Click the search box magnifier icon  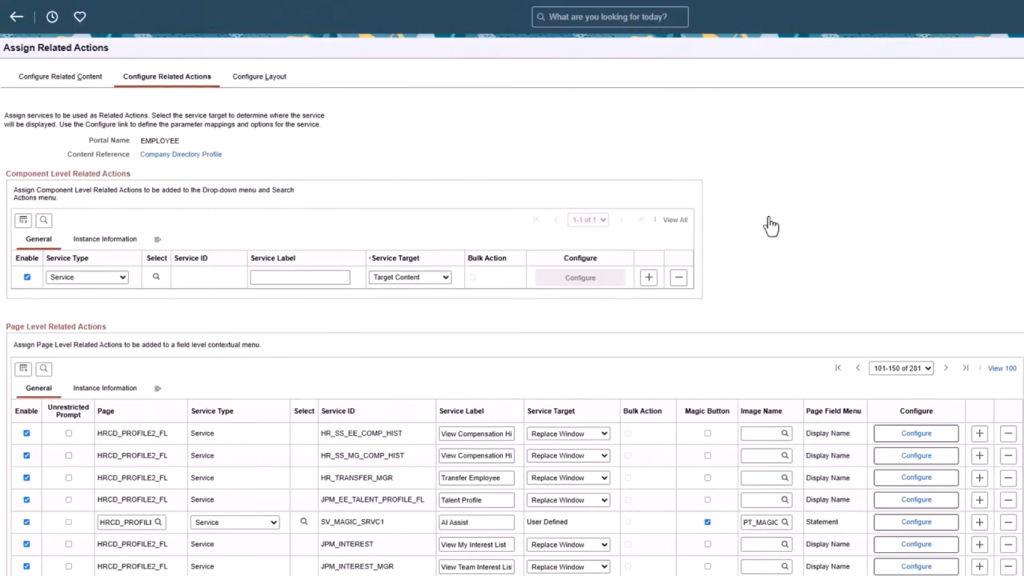pos(541,17)
